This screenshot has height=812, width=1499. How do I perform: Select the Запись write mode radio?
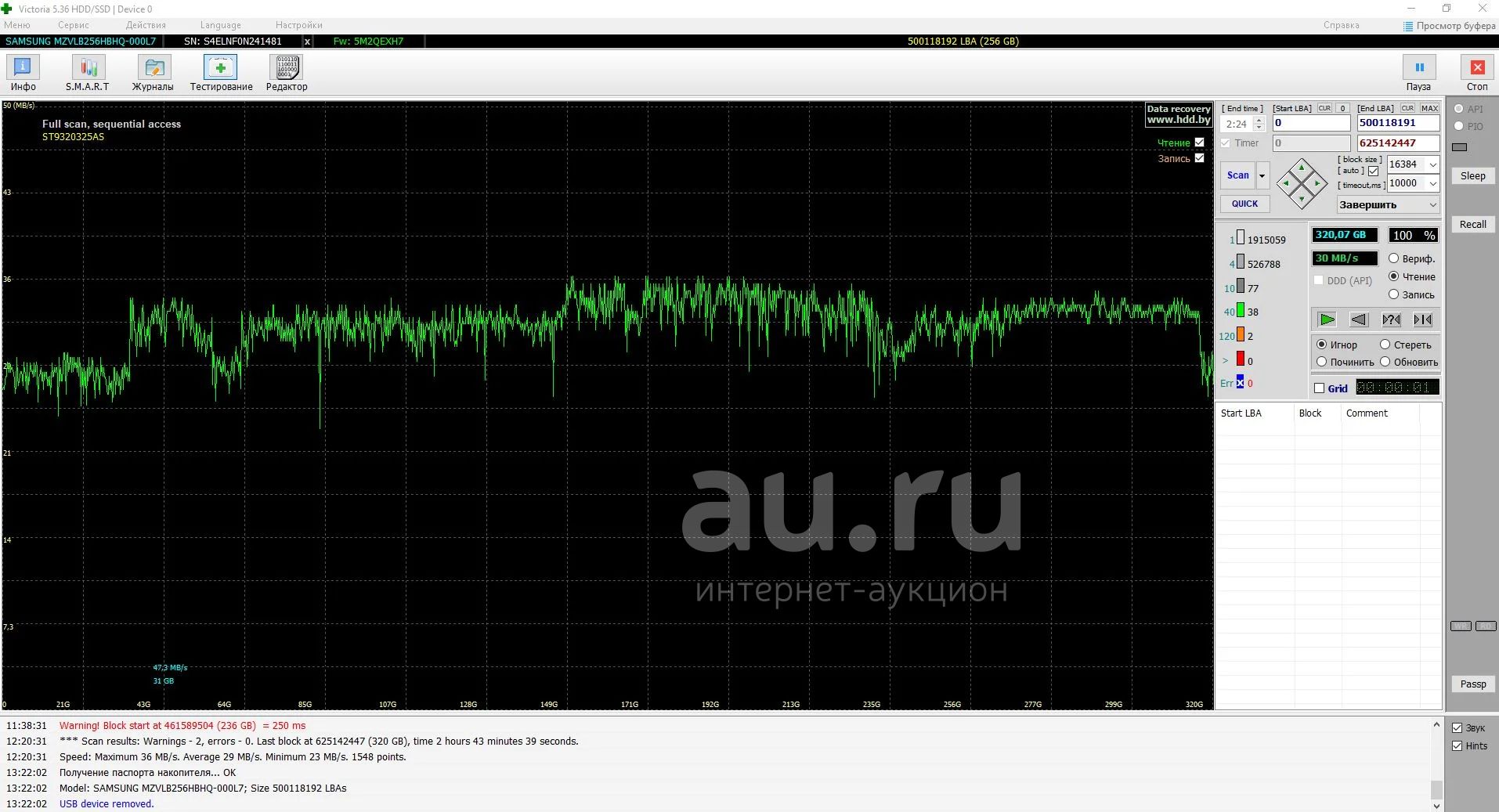[x=1394, y=294]
